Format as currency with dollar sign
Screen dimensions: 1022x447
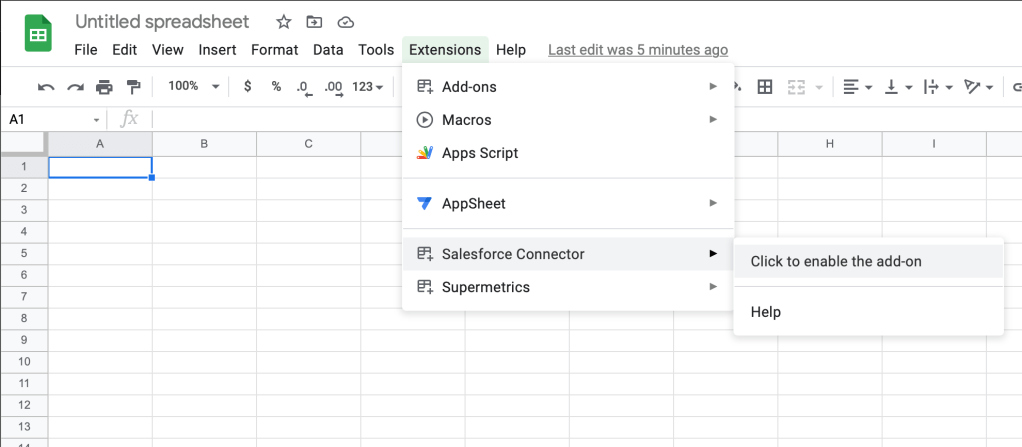point(248,87)
